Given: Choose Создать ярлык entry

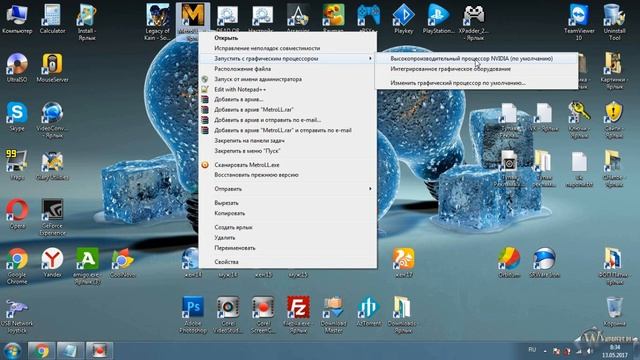Looking at the screenshot, I should point(287,227).
